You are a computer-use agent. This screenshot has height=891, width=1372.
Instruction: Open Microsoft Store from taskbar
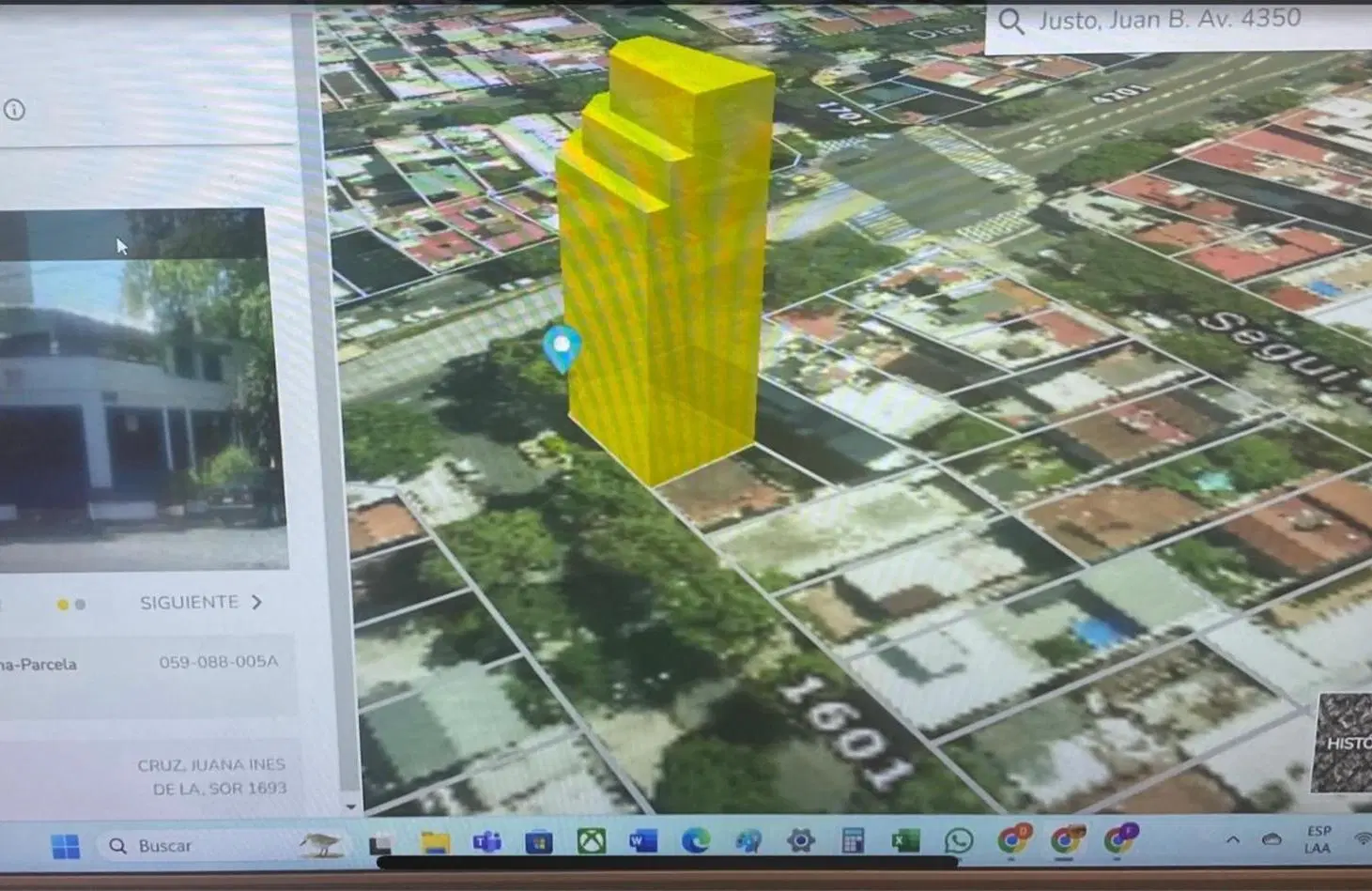[539, 841]
